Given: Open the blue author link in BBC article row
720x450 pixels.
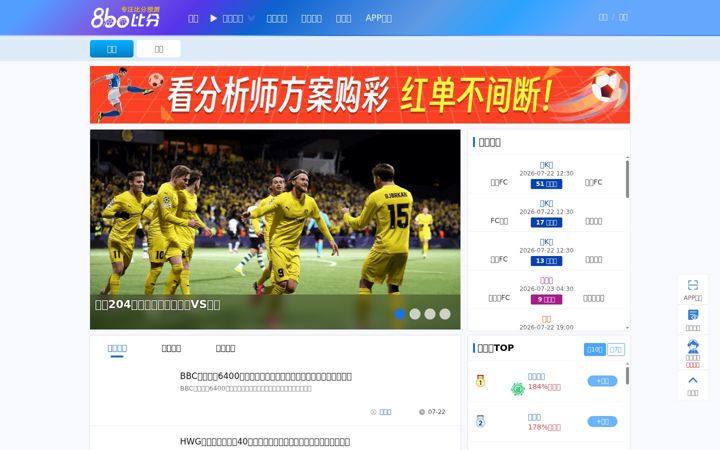Looking at the screenshot, I should (x=385, y=412).
